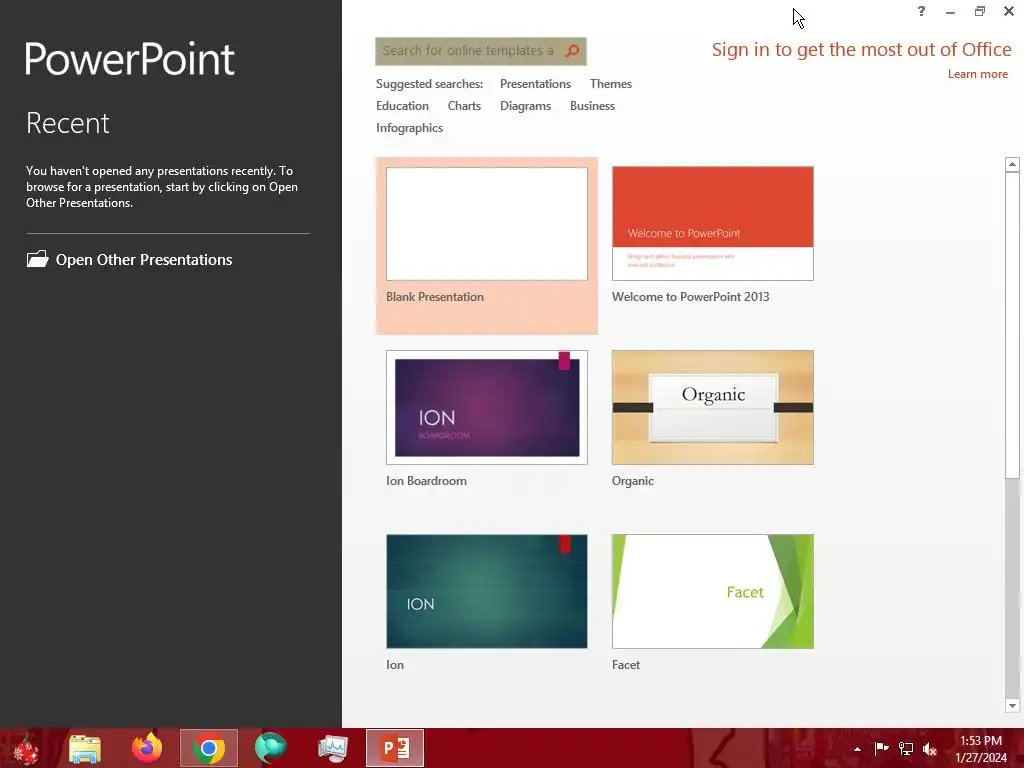This screenshot has width=1024, height=768.
Task: Click the template list scrollbar thumb
Action: pos(1012,325)
